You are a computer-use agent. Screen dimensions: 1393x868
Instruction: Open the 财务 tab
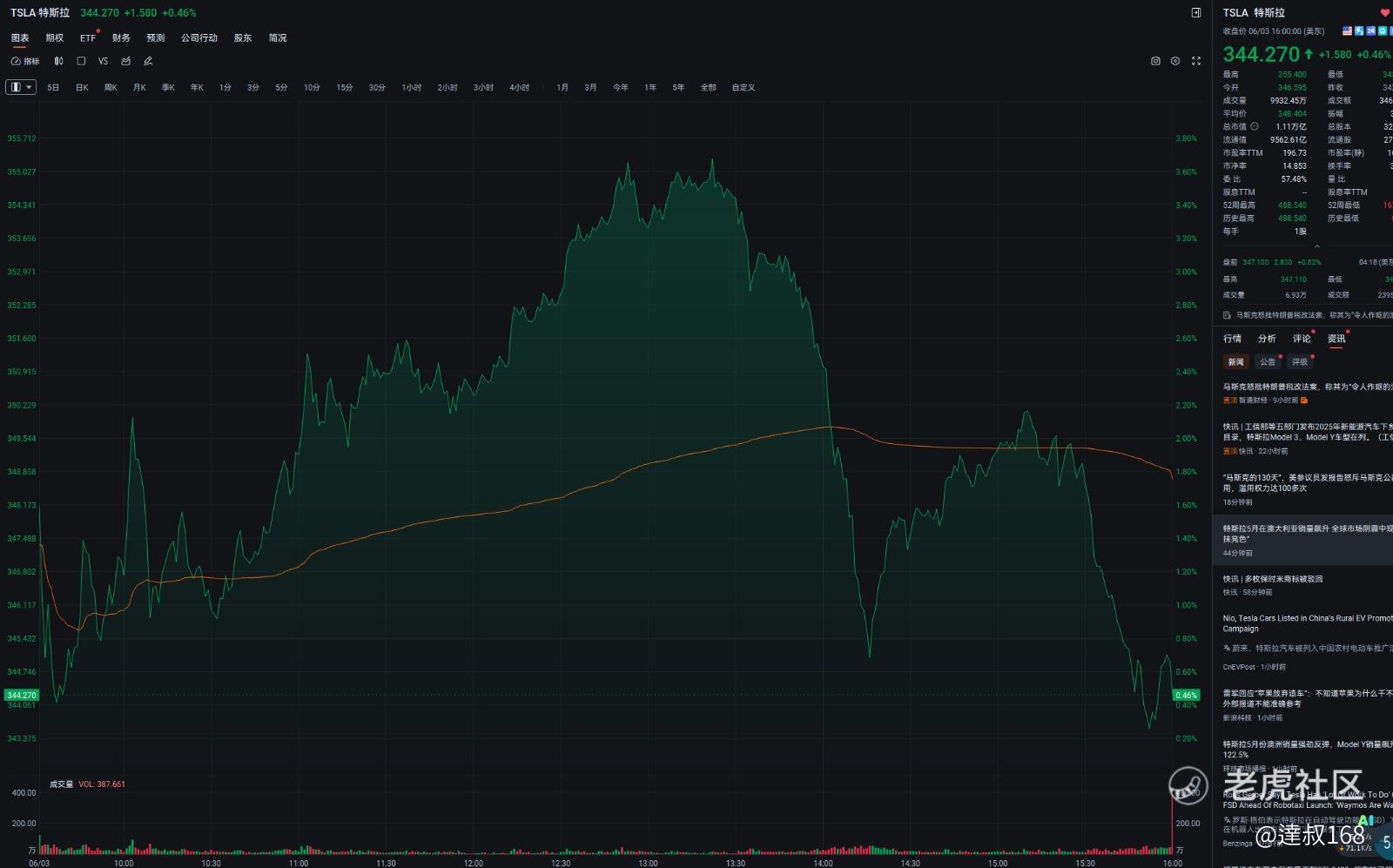[x=121, y=37]
